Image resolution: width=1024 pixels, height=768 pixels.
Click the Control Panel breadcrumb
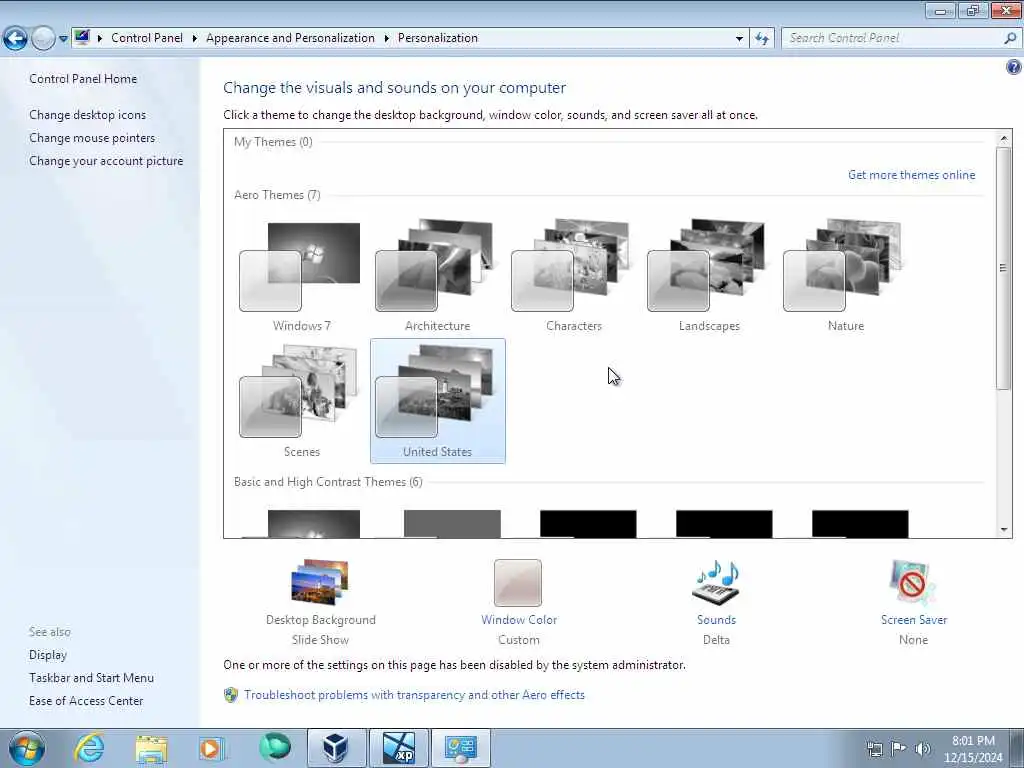click(x=147, y=38)
